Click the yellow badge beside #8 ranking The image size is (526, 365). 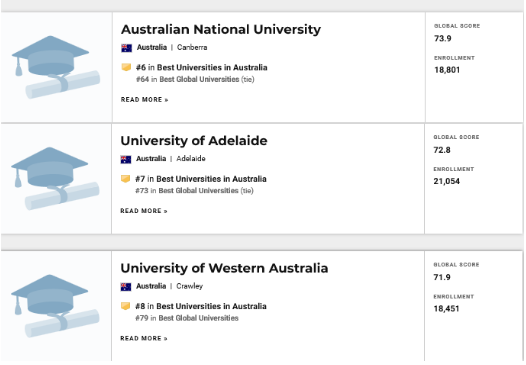click(x=125, y=306)
